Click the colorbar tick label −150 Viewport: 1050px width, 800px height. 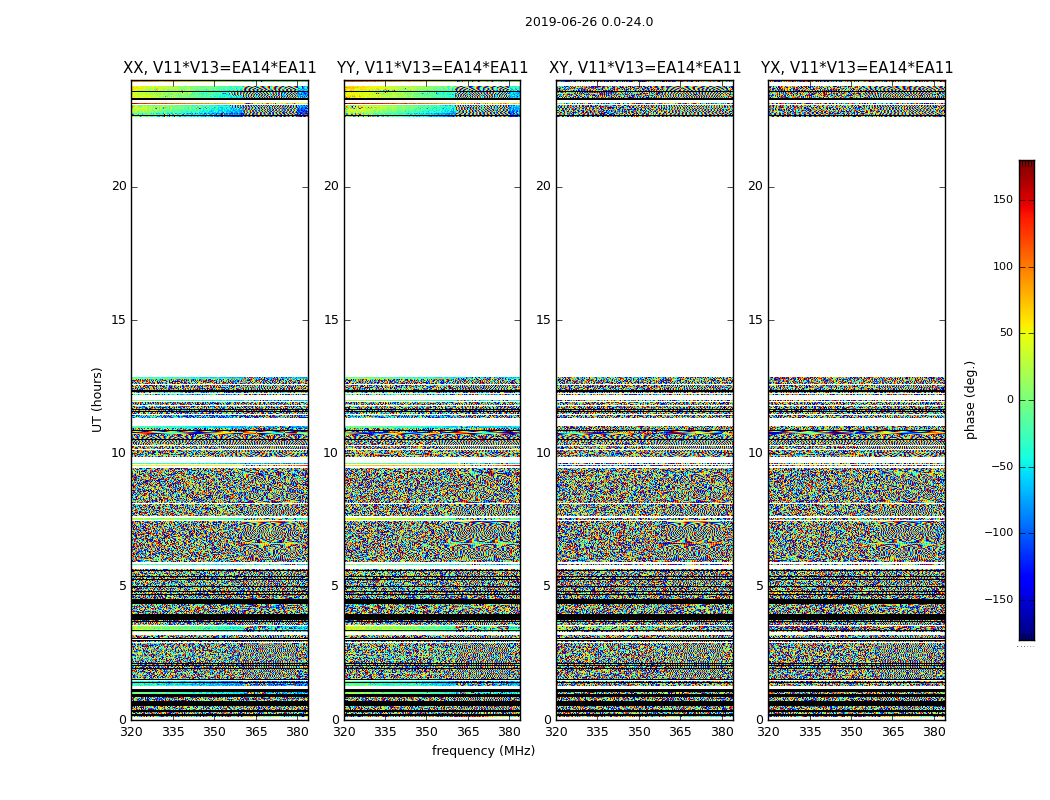(998, 599)
